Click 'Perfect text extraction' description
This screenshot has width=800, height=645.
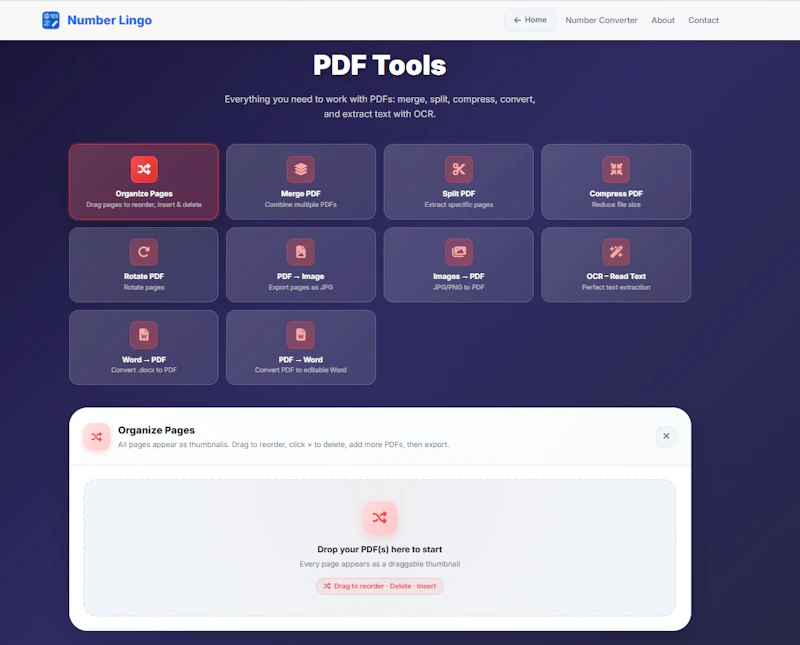coord(616,287)
